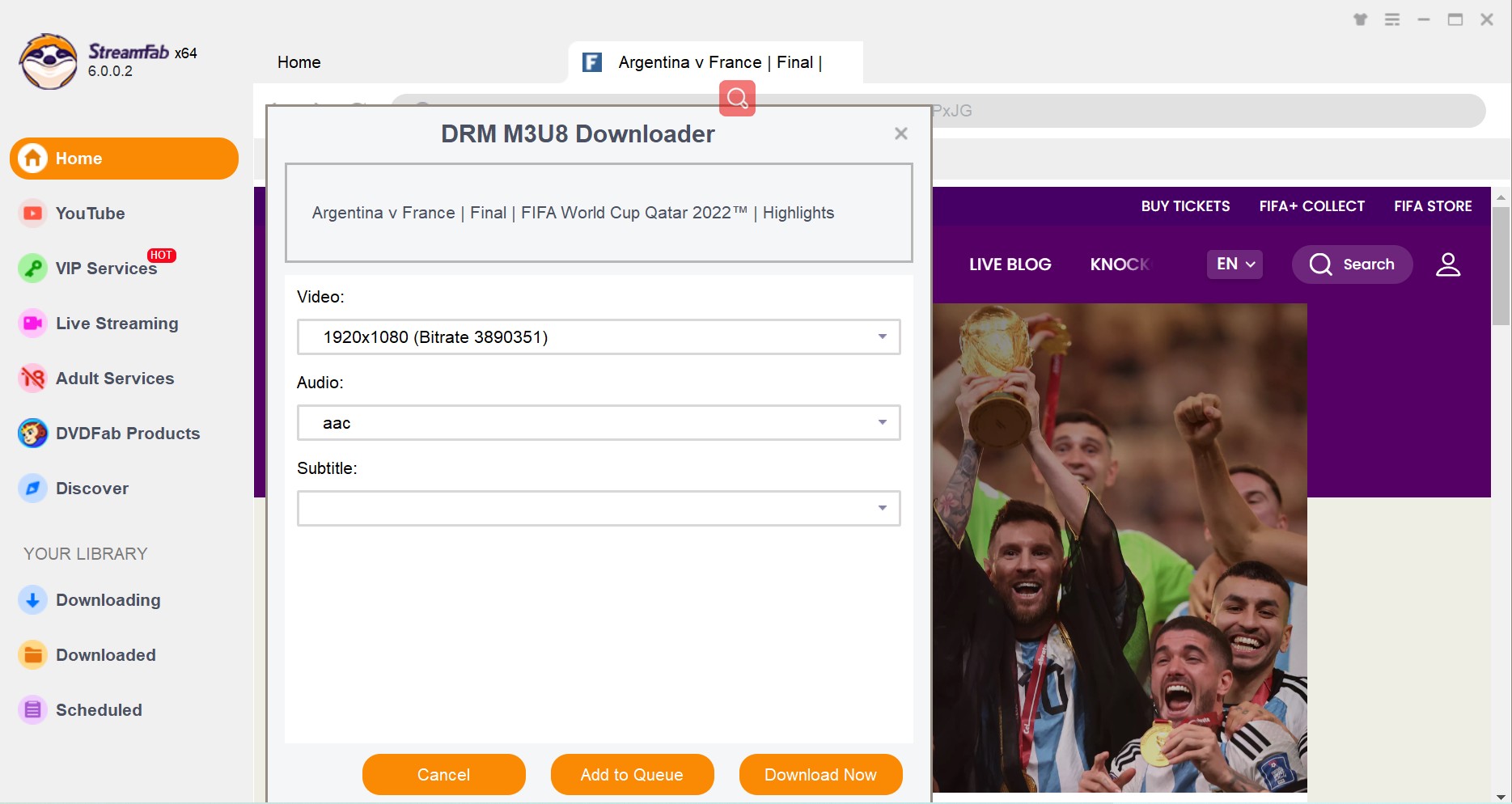Open the hamburger menu in title bar
The height and width of the screenshot is (804, 1512).
coord(1392,19)
